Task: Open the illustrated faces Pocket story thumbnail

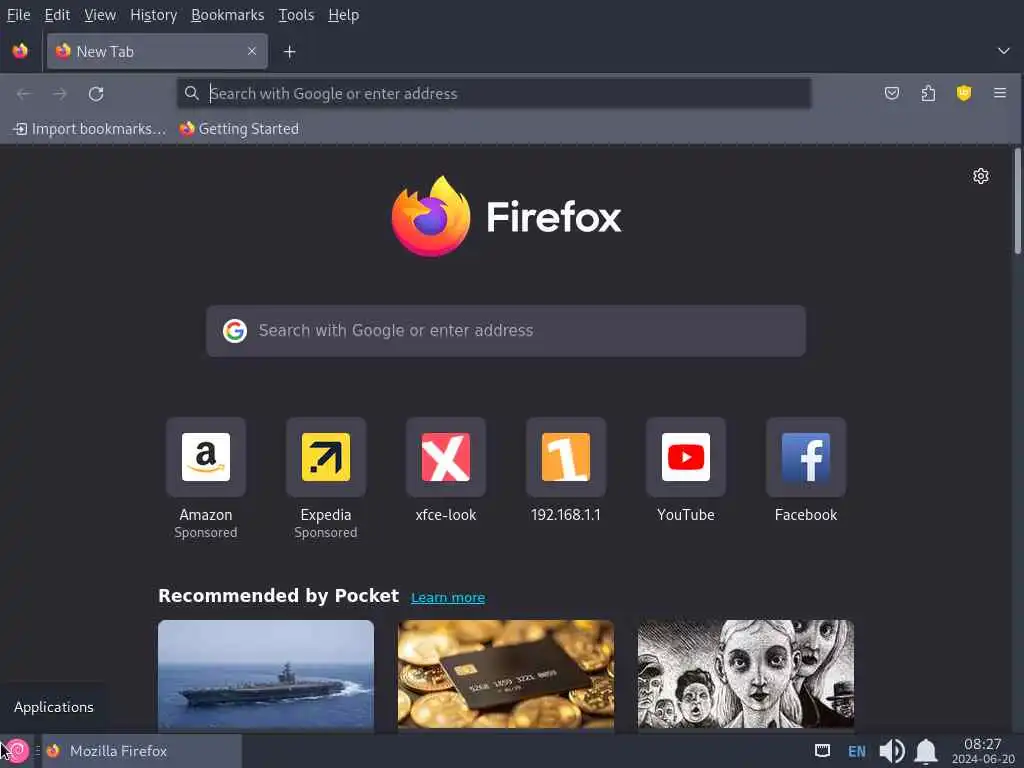Action: pyautogui.click(x=746, y=674)
